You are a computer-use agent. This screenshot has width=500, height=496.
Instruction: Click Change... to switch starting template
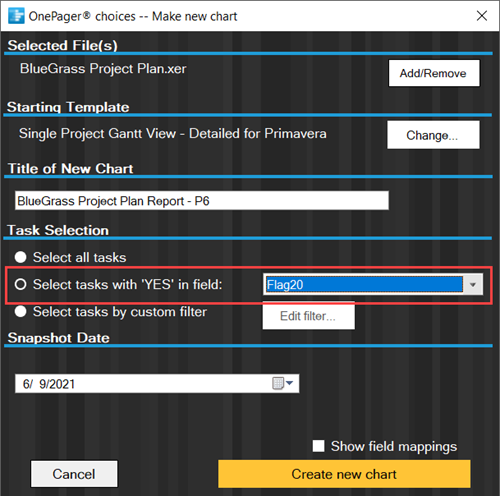pos(433,135)
